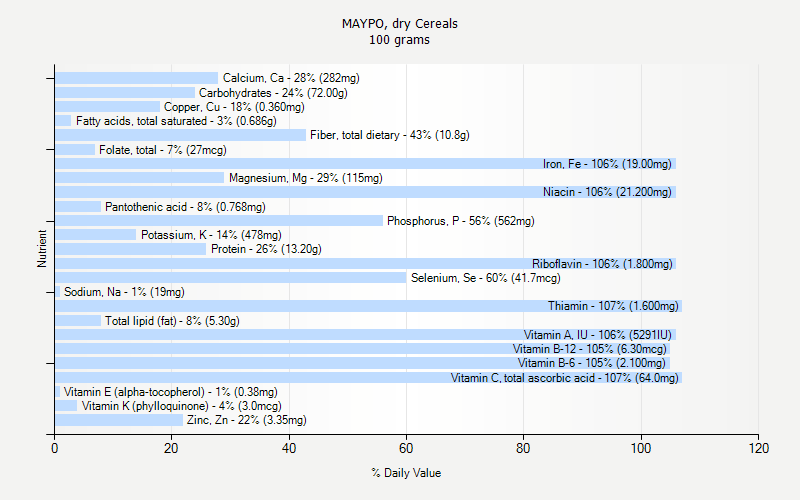Click the 'Copper, Cu - 18% (0.360mg)' label
The height and width of the screenshot is (500, 800).
[234, 107]
